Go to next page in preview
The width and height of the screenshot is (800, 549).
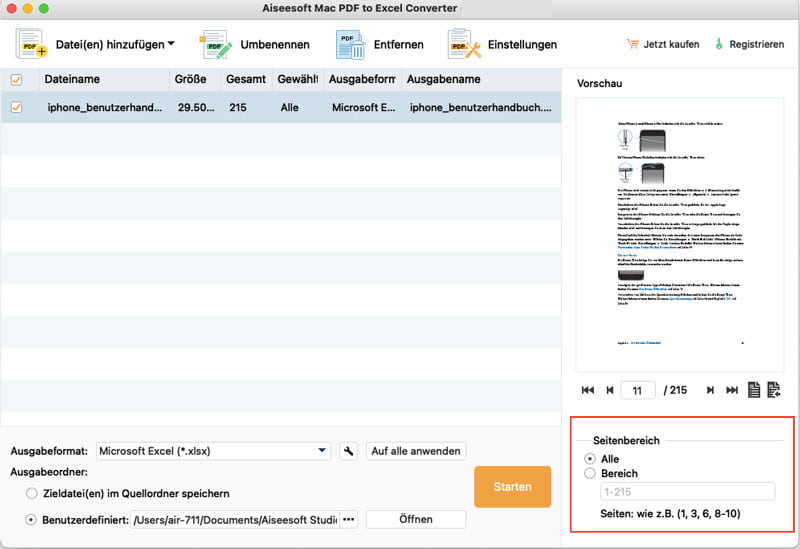[710, 390]
